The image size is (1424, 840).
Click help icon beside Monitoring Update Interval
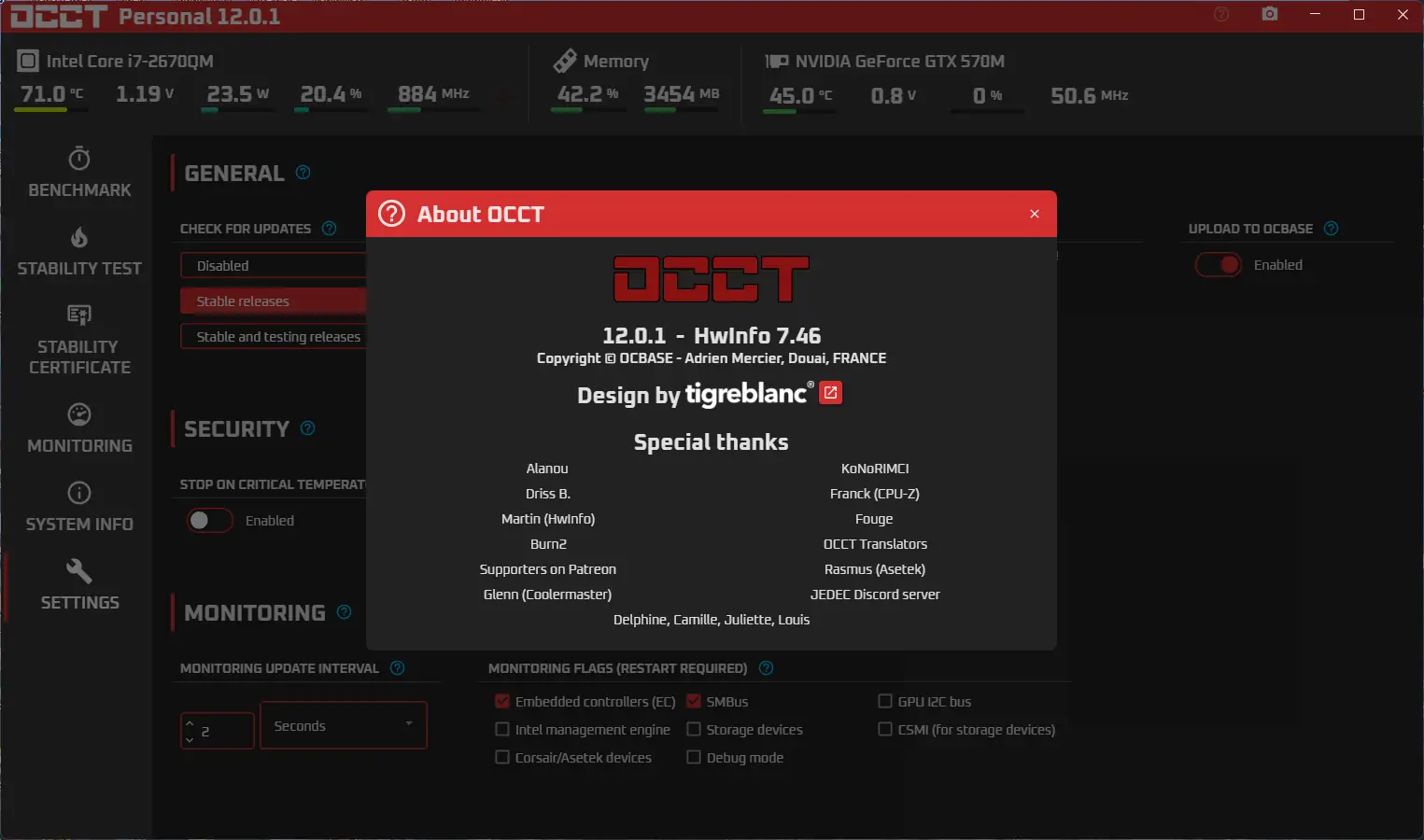(x=397, y=668)
